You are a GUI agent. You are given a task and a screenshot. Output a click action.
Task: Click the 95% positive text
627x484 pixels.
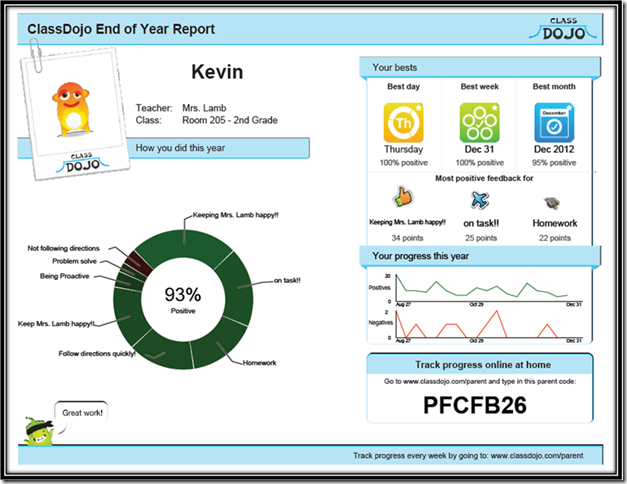point(554,162)
